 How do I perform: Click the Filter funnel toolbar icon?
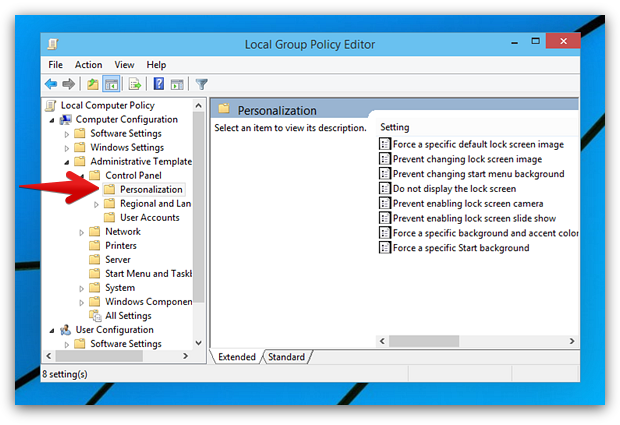pyautogui.click(x=201, y=84)
